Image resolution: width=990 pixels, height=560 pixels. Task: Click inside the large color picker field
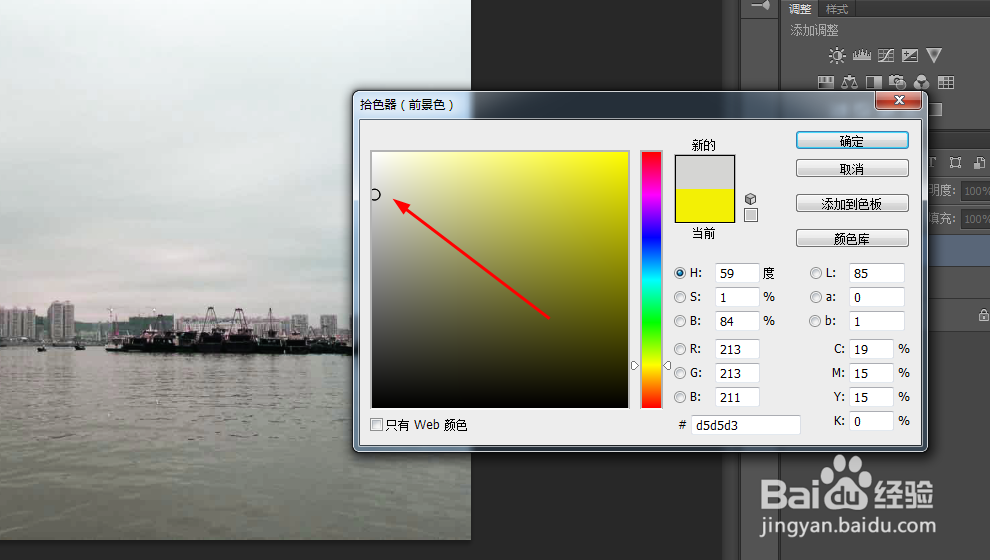pyautogui.click(x=499, y=280)
